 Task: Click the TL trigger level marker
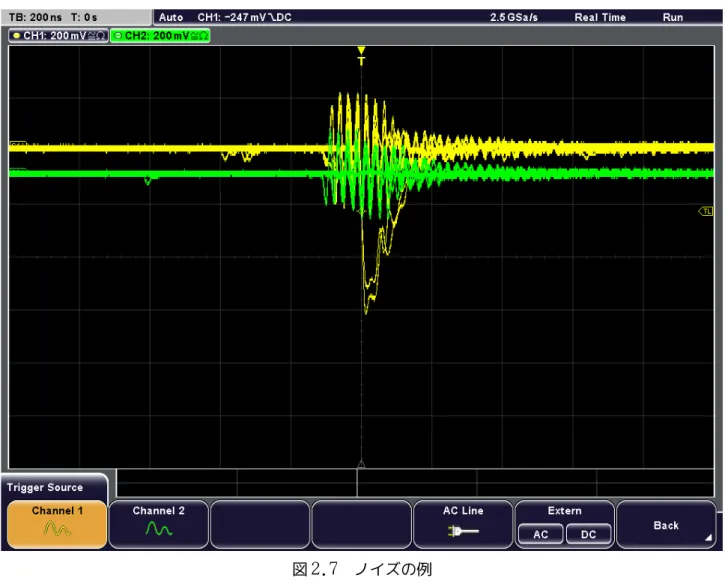pos(706,211)
